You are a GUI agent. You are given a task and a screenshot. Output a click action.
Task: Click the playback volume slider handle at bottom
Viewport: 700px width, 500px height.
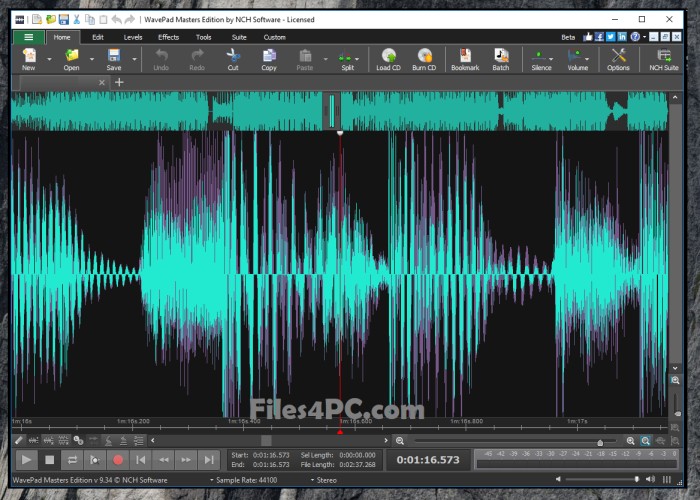point(637,479)
